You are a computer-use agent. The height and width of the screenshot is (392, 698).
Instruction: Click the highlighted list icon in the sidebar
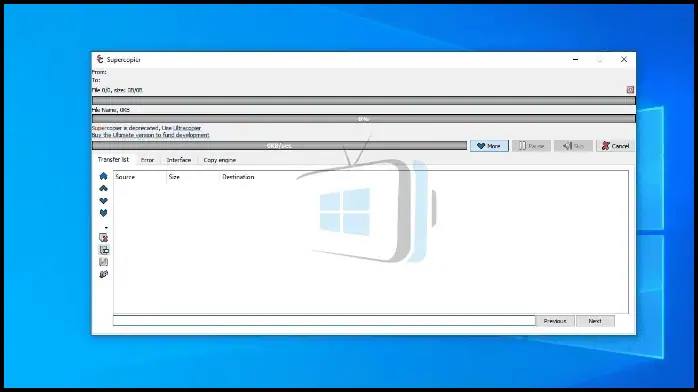point(104,250)
